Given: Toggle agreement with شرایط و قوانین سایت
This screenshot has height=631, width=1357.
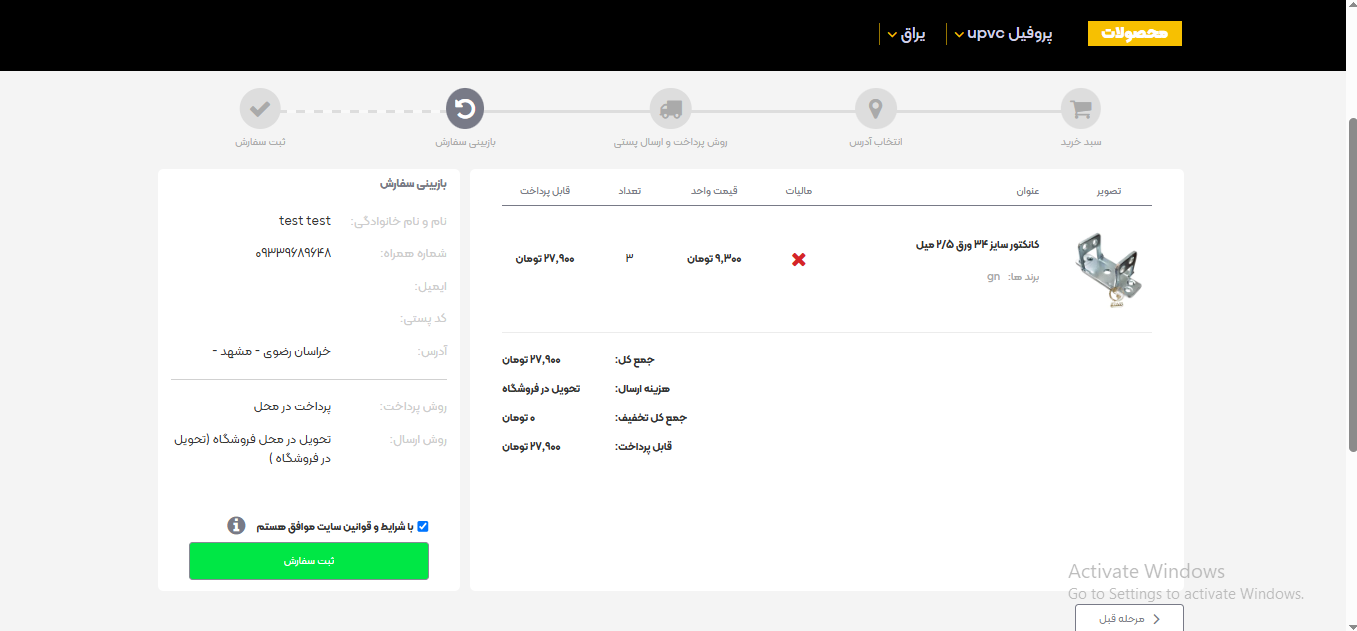Looking at the screenshot, I should (423, 525).
